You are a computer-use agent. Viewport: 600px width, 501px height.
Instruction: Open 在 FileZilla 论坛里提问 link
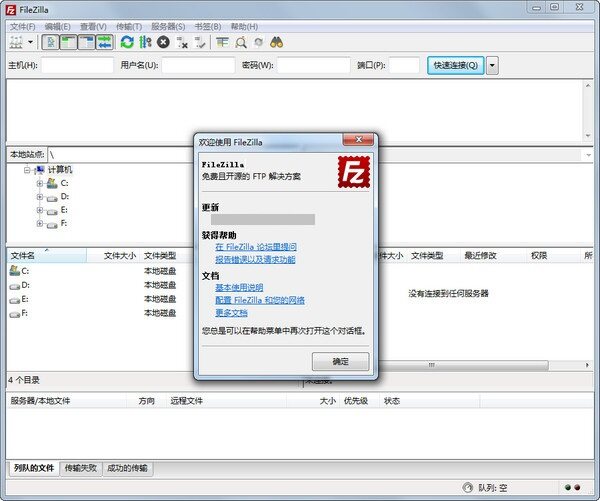(256, 247)
